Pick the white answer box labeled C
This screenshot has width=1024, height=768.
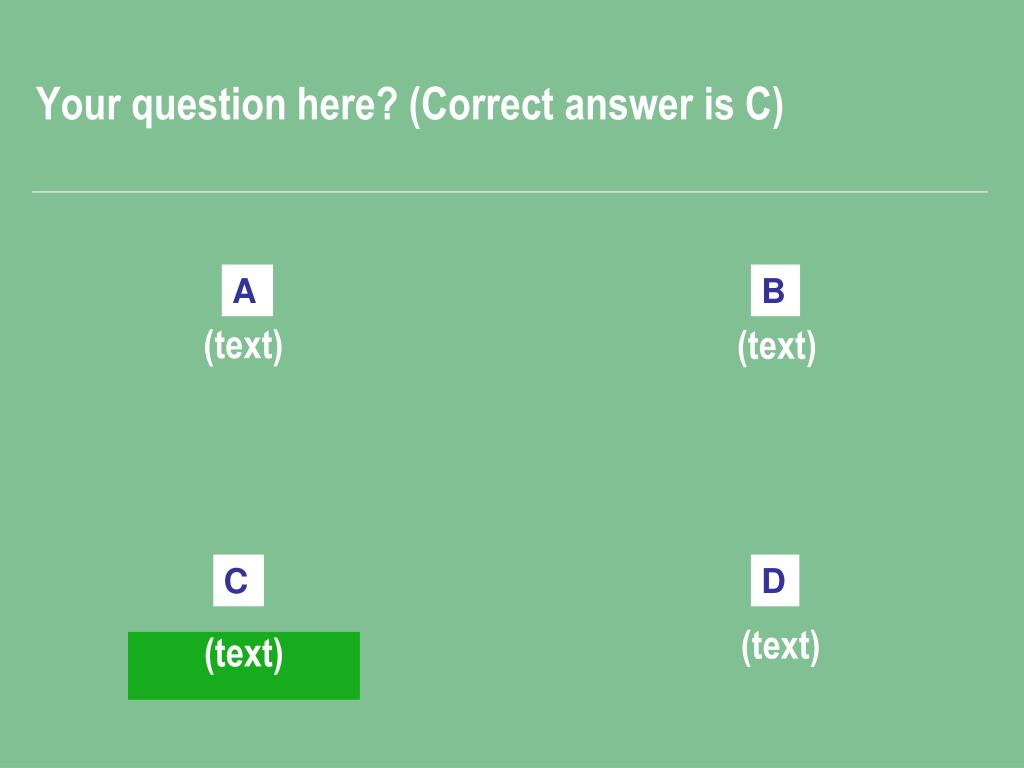click(238, 581)
